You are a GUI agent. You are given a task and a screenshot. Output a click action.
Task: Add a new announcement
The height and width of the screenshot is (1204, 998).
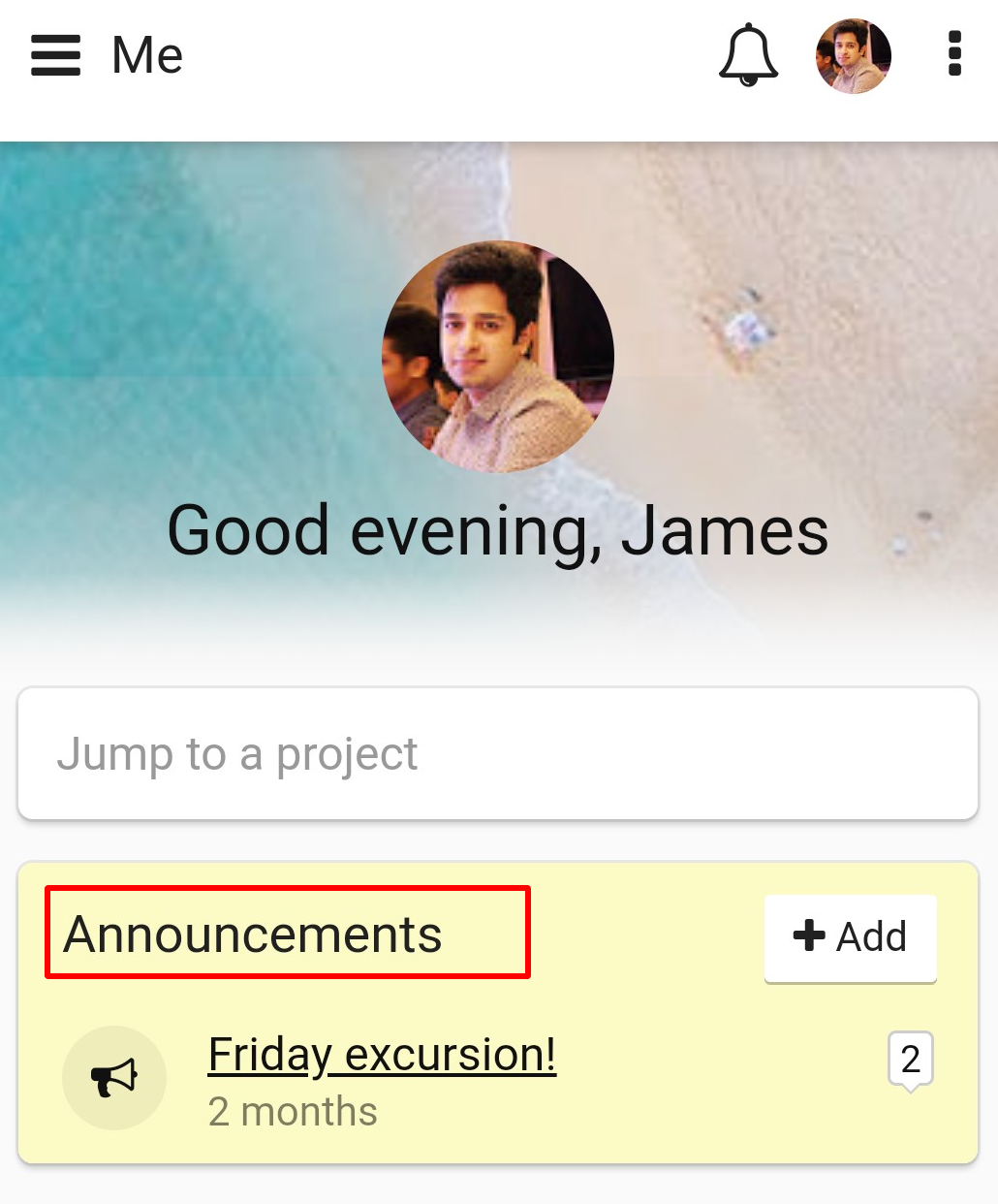pos(851,938)
